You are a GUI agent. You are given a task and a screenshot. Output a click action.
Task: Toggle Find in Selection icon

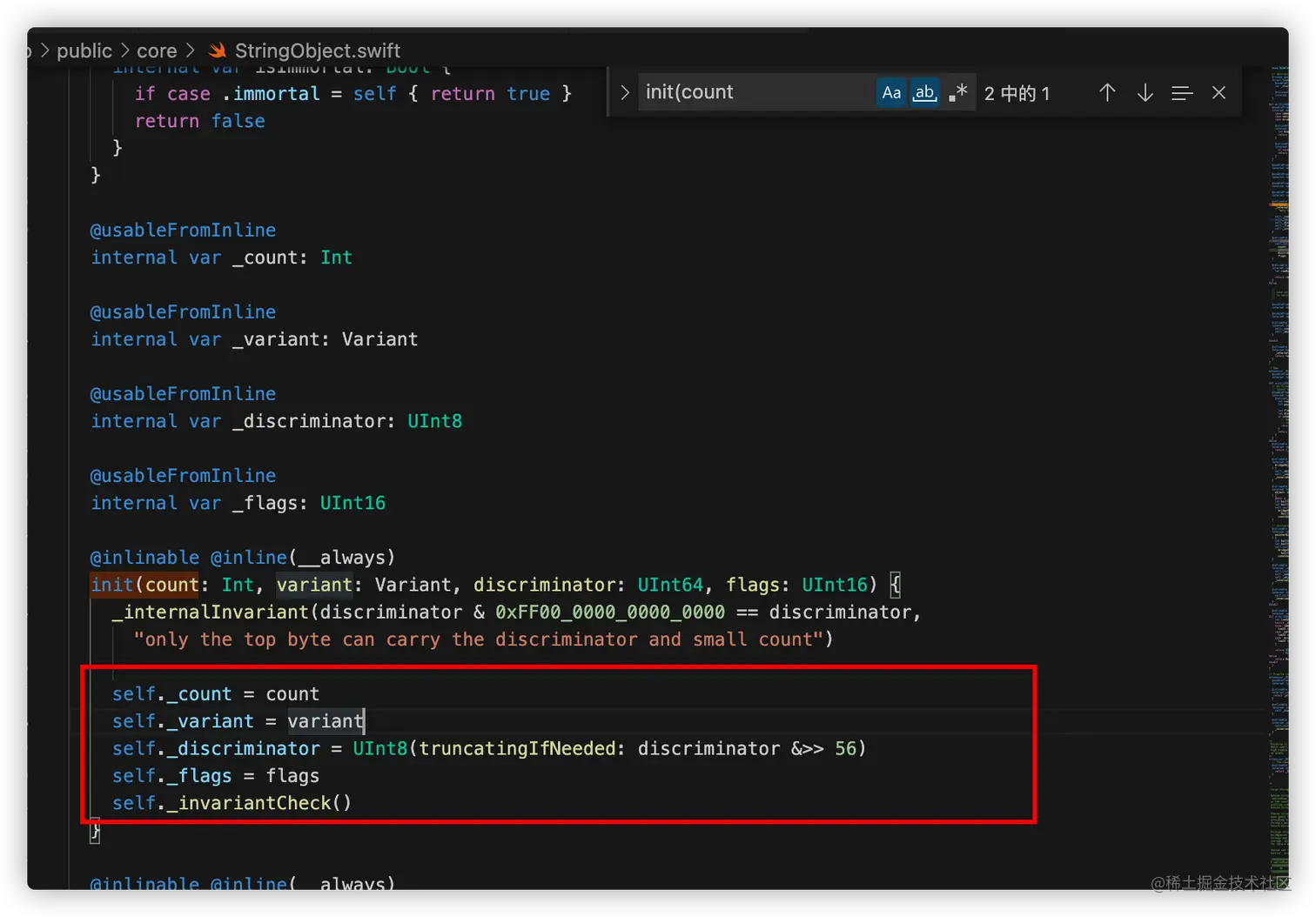pyautogui.click(x=1181, y=93)
